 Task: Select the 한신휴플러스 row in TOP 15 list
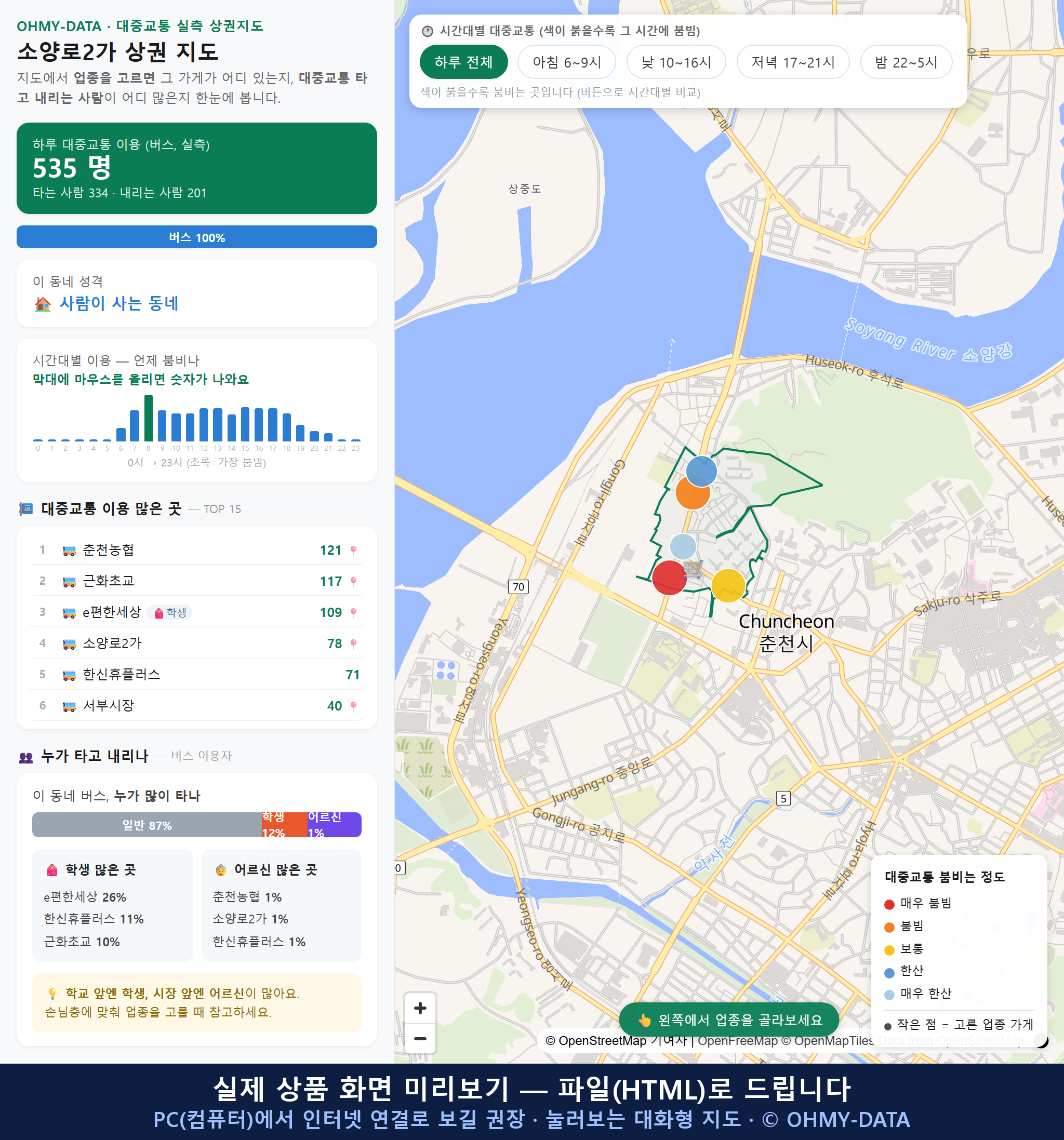point(197,674)
